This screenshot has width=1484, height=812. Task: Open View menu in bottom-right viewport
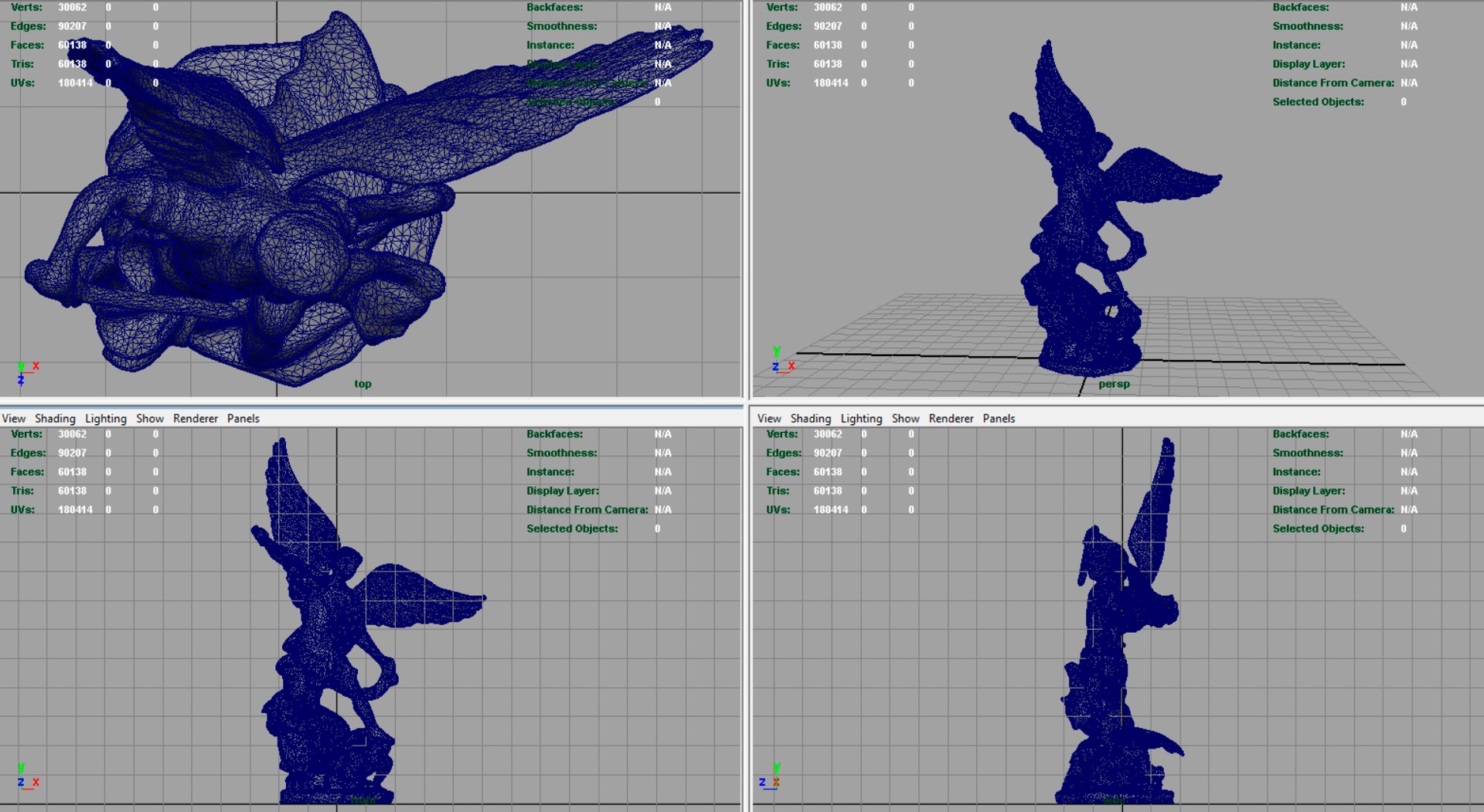(x=769, y=418)
